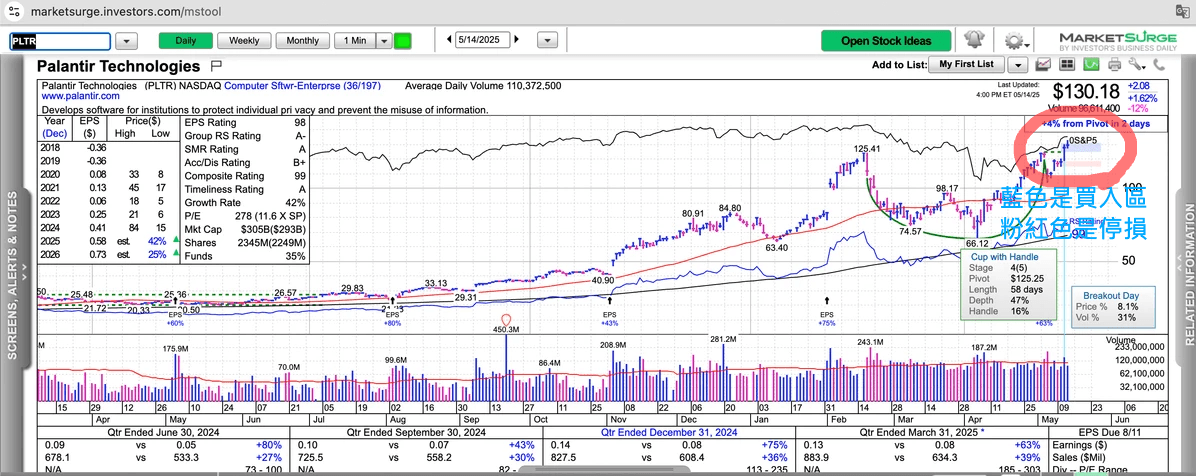This screenshot has width=1196, height=476.
Task: Click the phone support icon
Action: pyautogui.click(x=1159, y=65)
